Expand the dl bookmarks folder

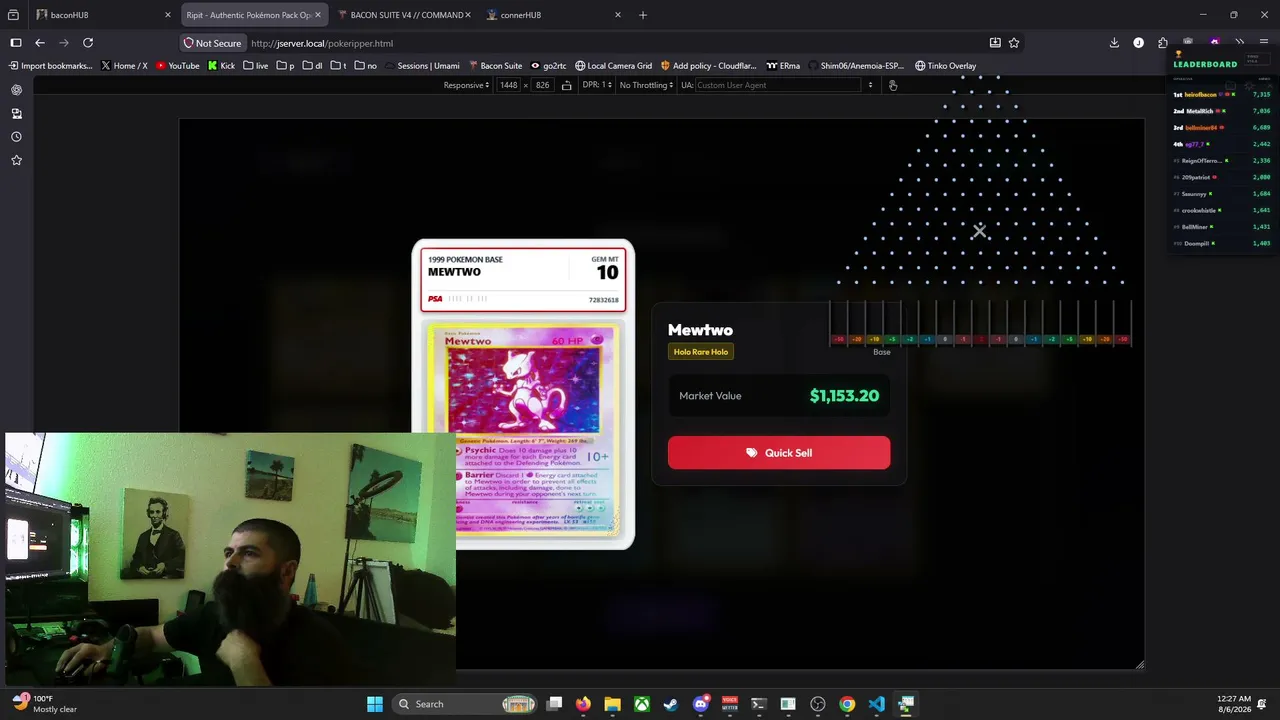312,66
